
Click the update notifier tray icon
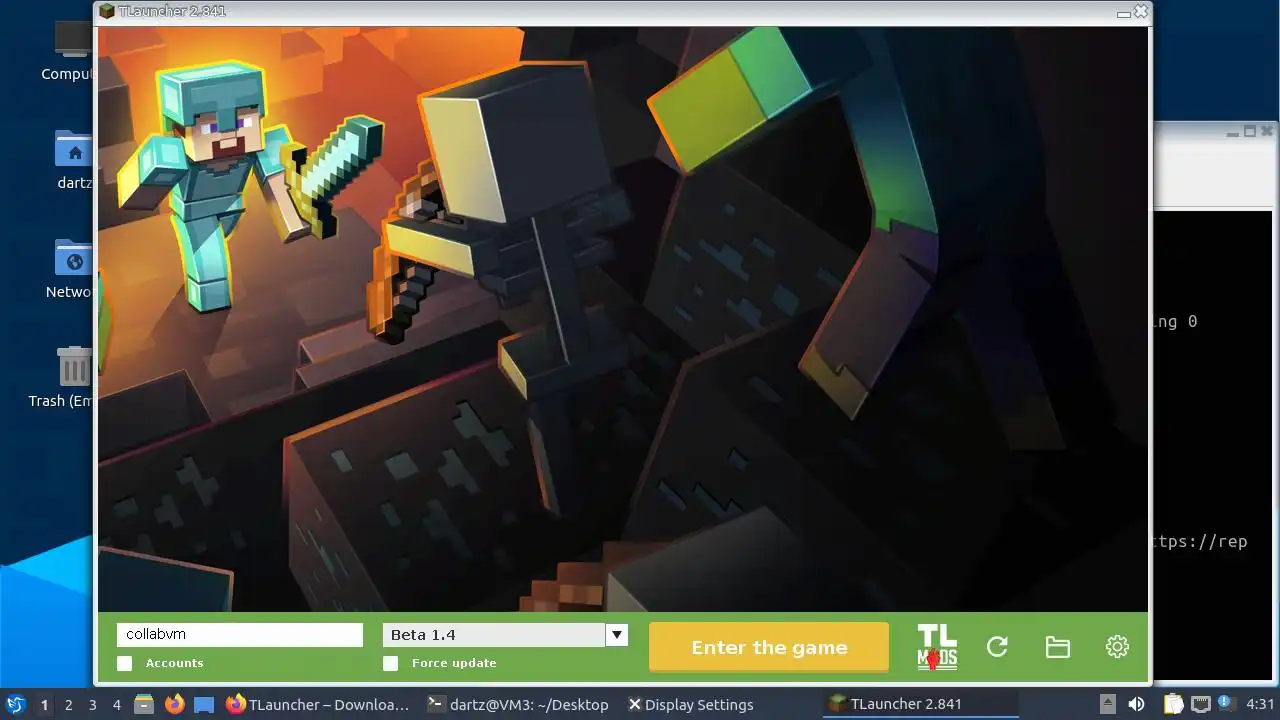(x=1224, y=704)
